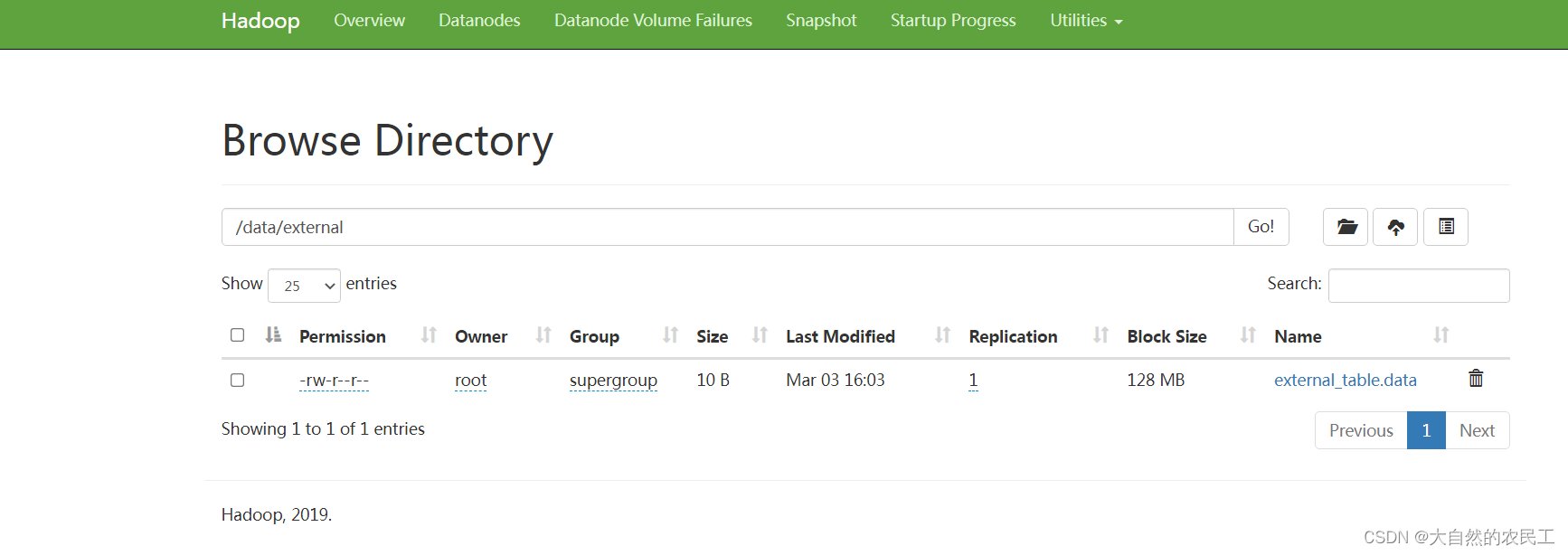Click the supergroup group link
The height and width of the screenshot is (555, 1568).
pos(613,381)
